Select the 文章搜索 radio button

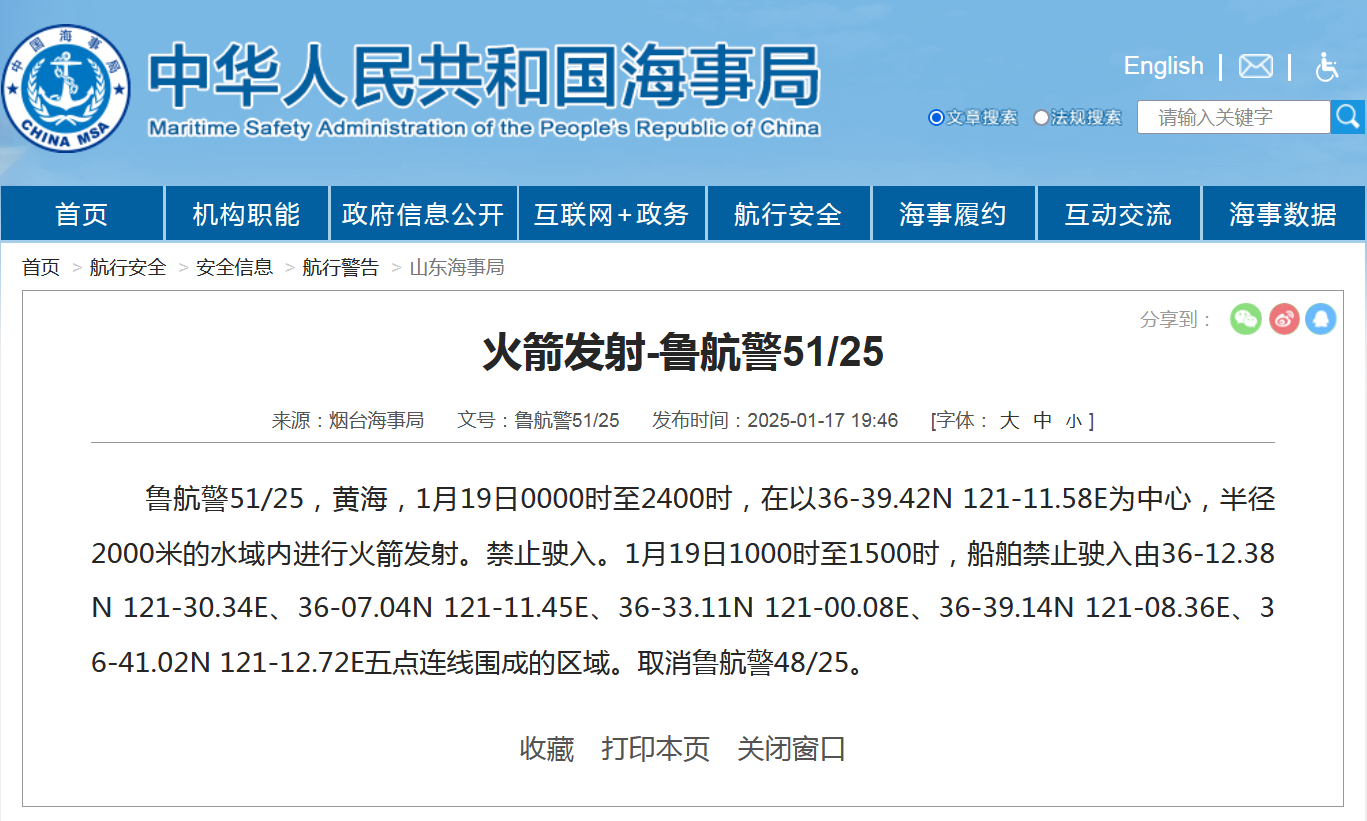pos(936,118)
